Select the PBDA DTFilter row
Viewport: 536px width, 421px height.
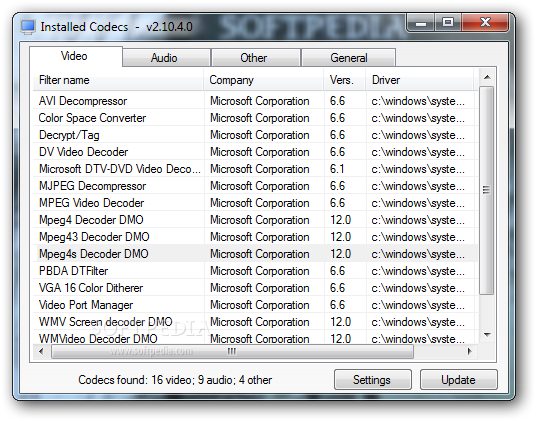click(255, 271)
